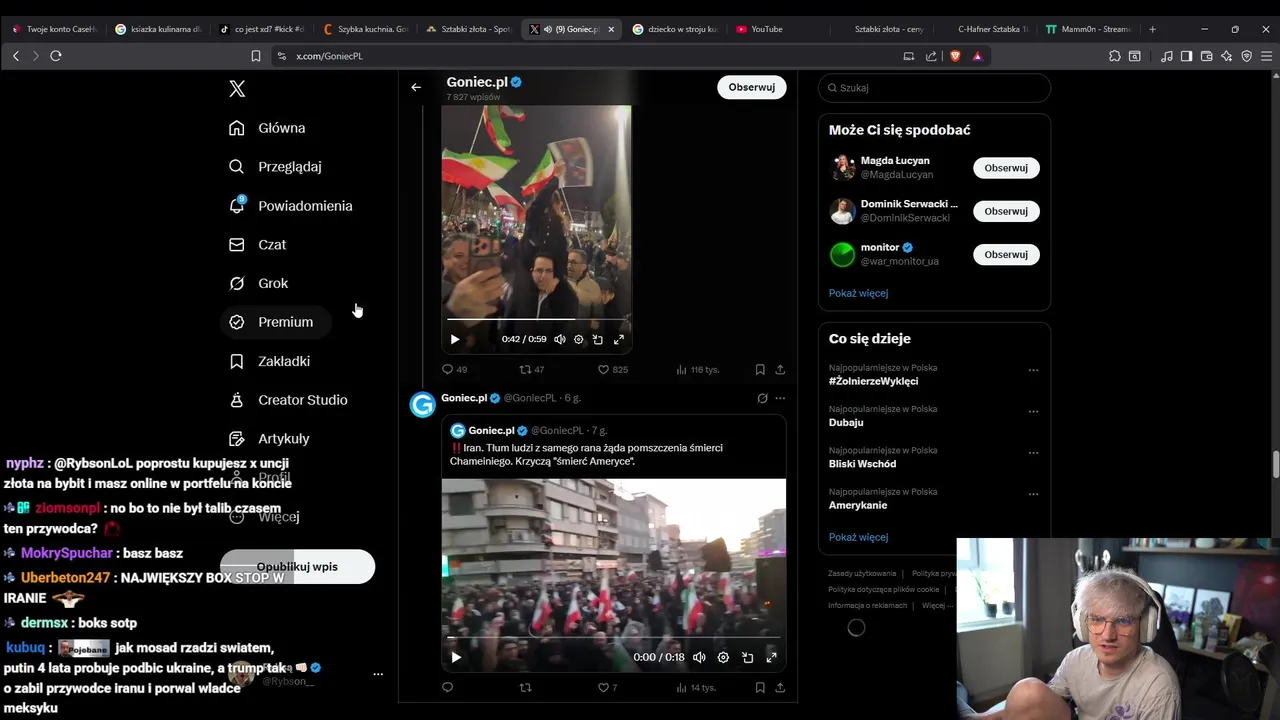Toggle picture-in-picture on first video
The height and width of the screenshot is (720, 1280).
[x=597, y=340]
